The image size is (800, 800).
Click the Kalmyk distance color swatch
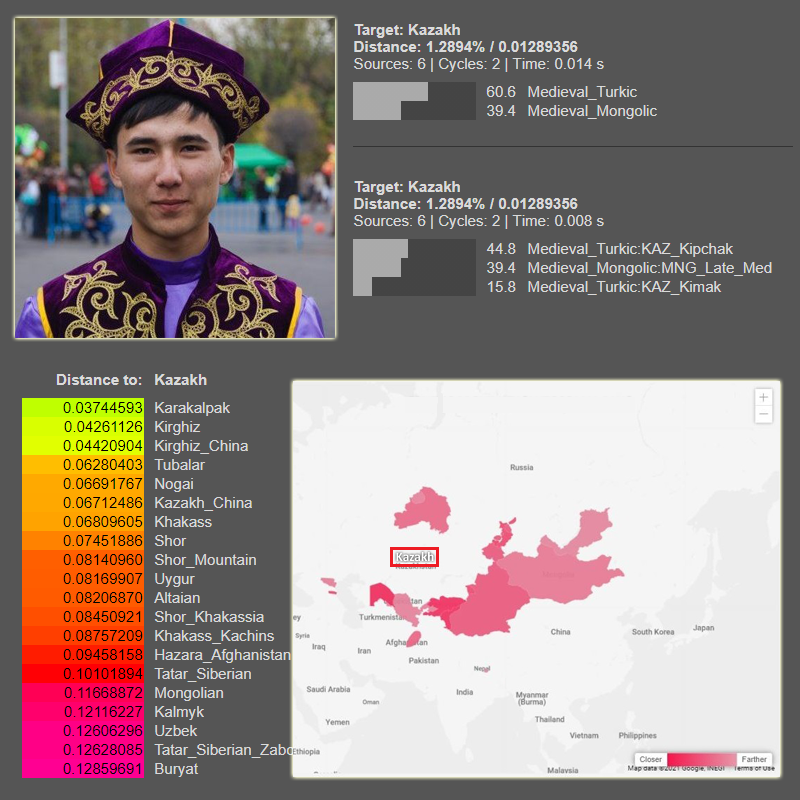coord(83,712)
